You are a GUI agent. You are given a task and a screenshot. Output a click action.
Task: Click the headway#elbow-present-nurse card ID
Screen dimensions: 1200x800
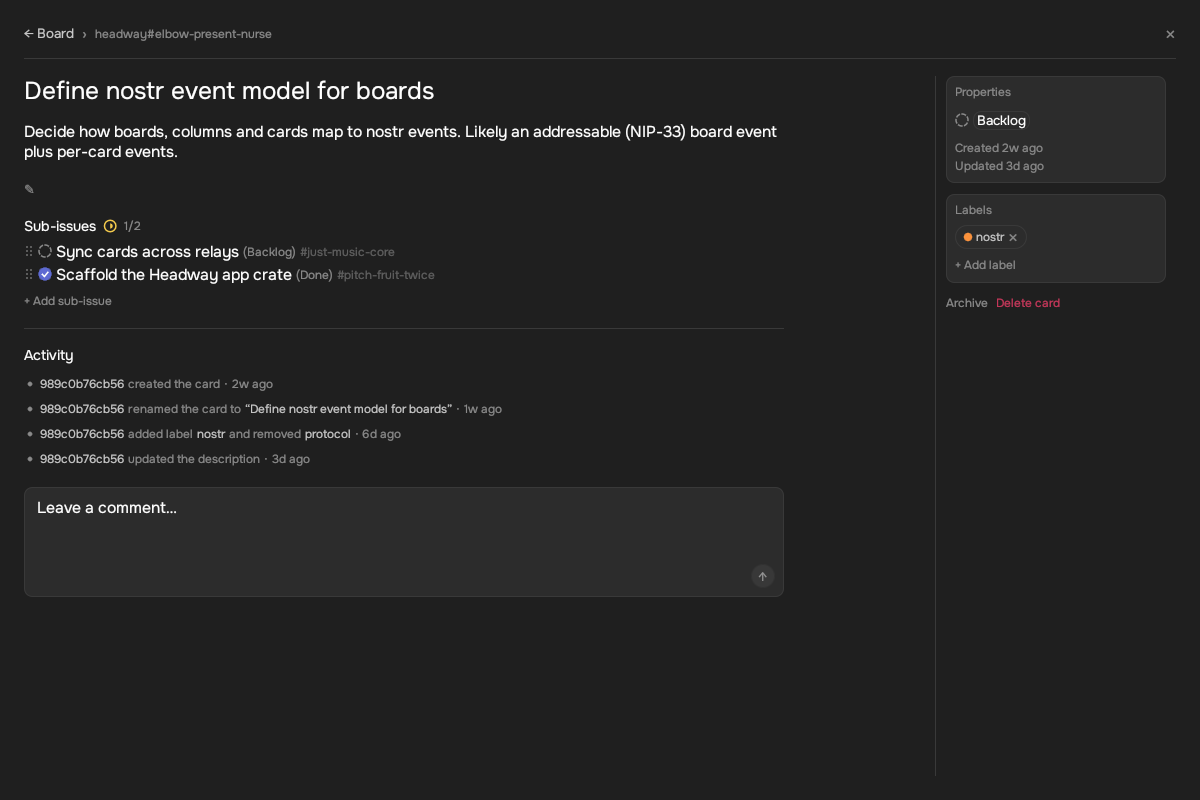pos(183,34)
